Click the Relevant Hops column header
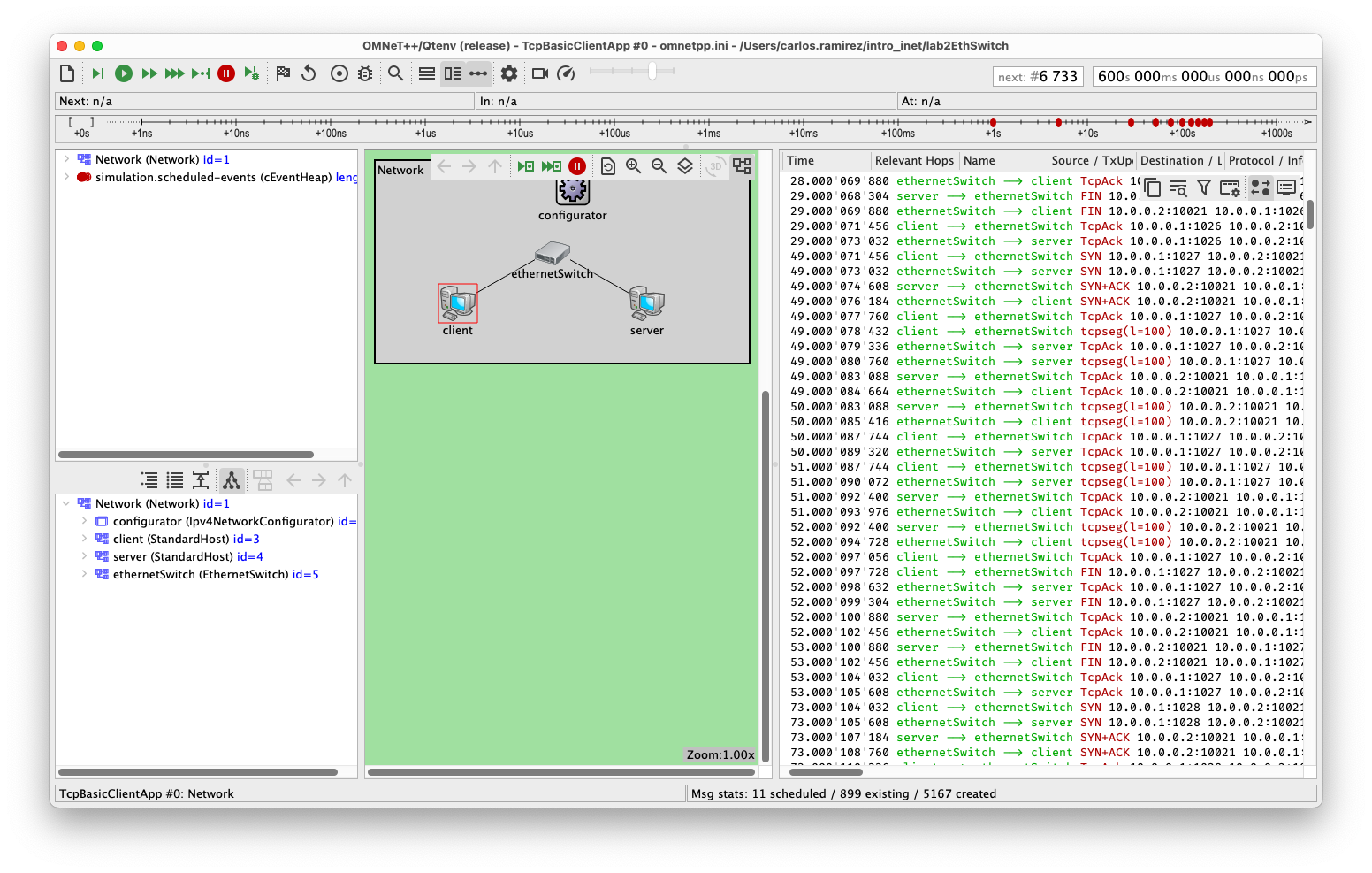This screenshot has height=873, width=1372. coord(914,160)
